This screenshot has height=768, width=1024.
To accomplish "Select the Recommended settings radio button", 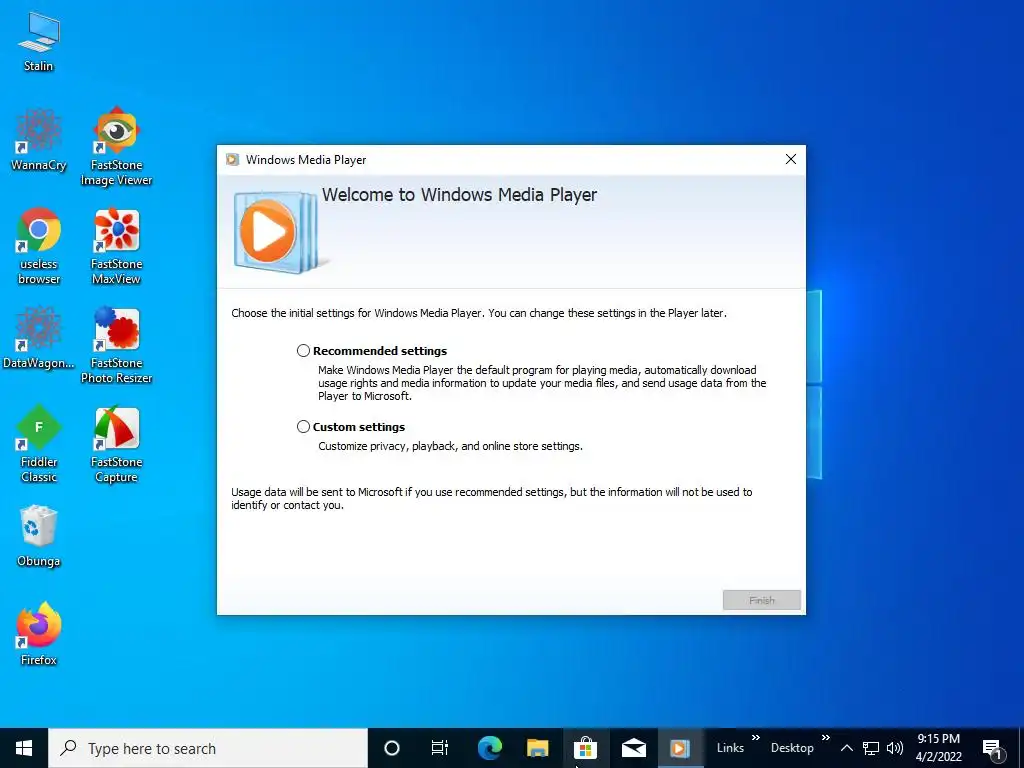I will (304, 351).
